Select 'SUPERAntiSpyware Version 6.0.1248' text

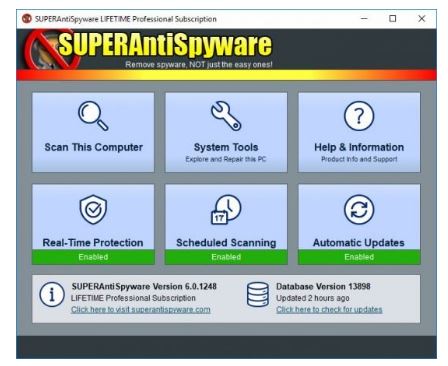[144, 286]
